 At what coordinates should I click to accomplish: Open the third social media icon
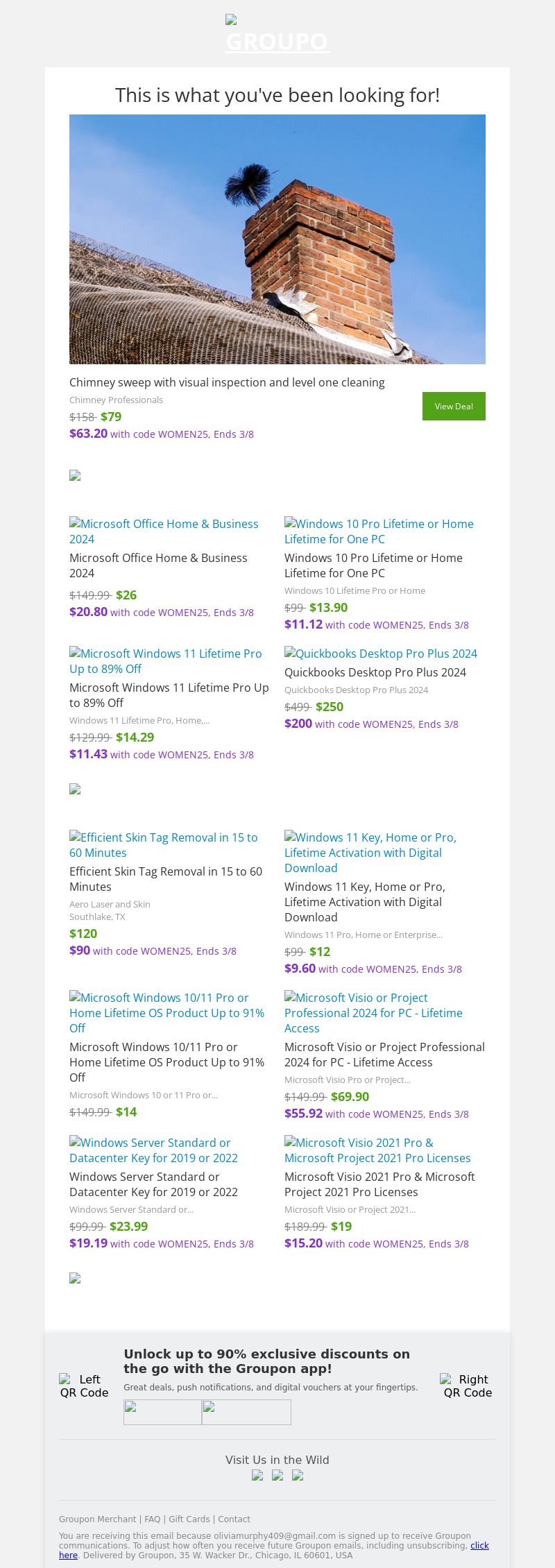298,1475
